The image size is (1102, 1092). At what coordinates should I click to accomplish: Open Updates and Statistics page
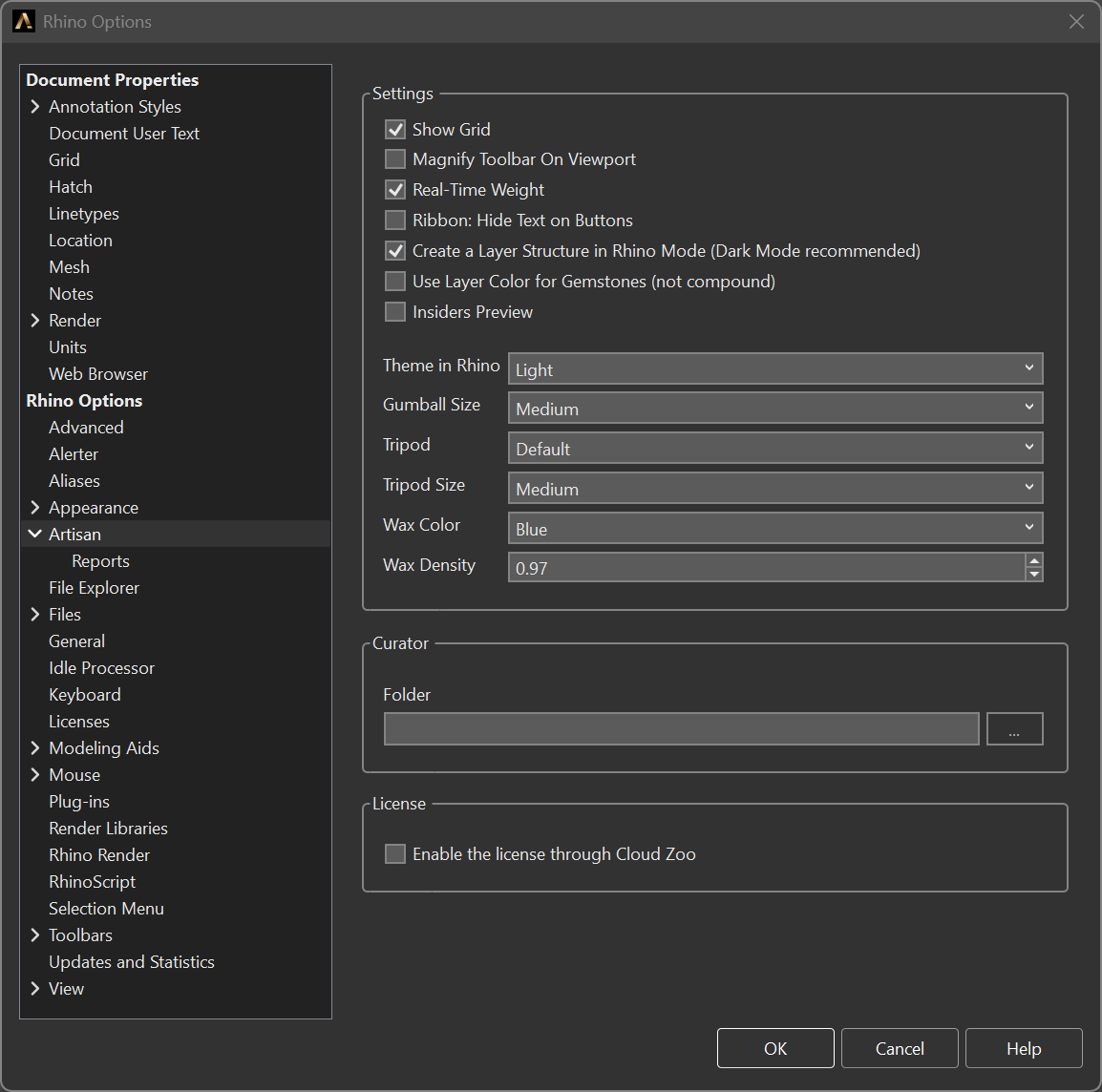click(x=132, y=961)
